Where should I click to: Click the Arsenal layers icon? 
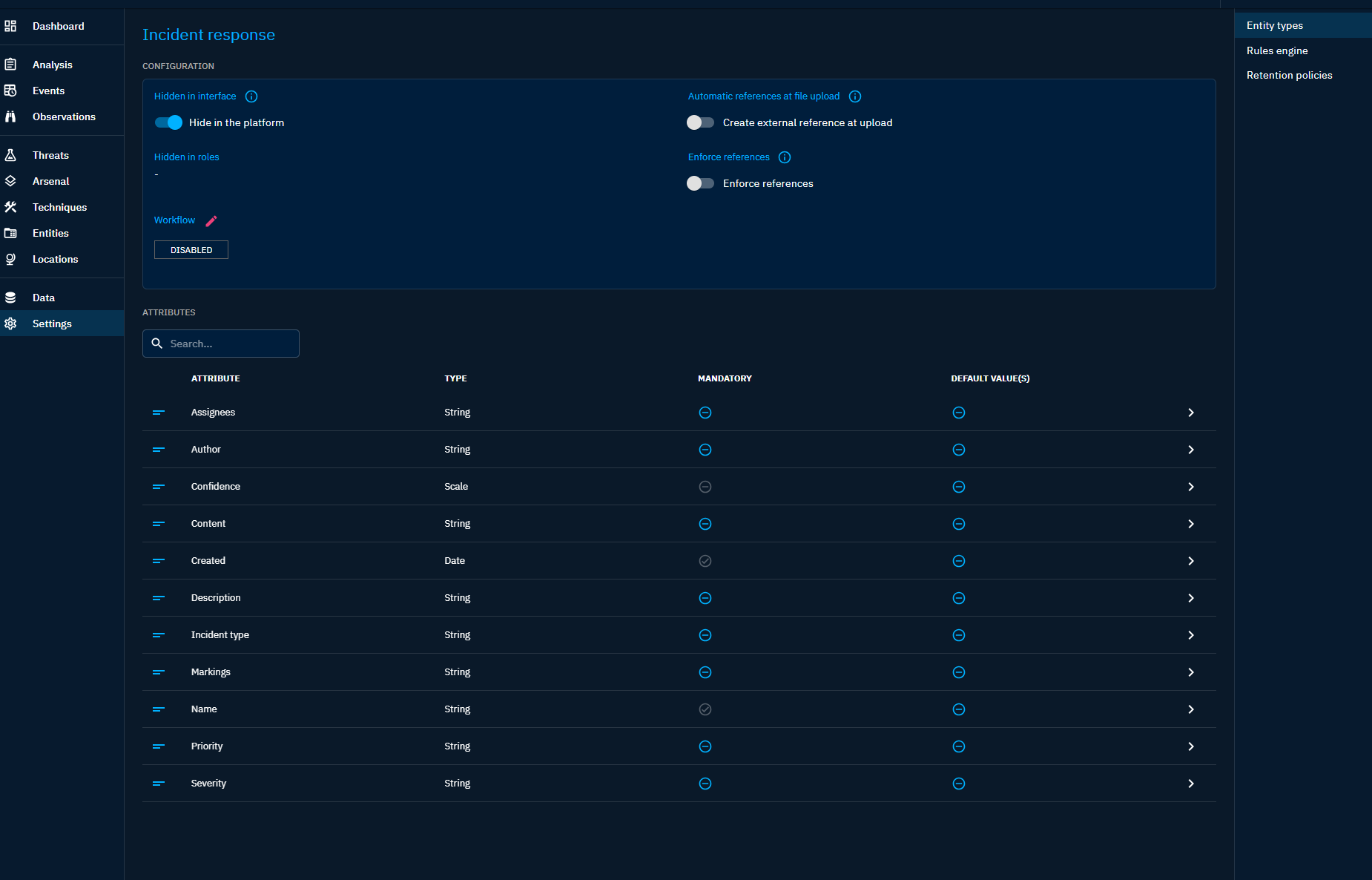point(10,181)
